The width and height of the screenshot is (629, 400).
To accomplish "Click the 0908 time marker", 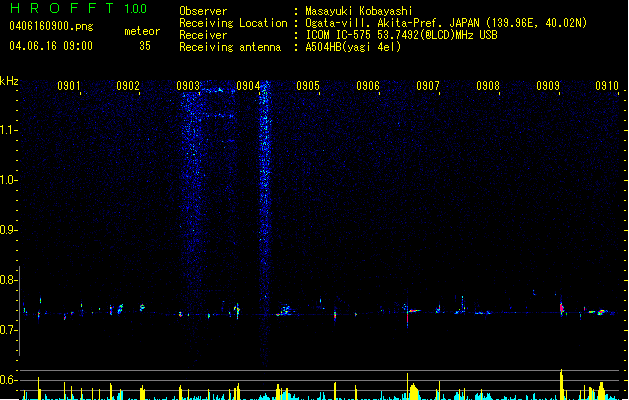I will point(488,86).
